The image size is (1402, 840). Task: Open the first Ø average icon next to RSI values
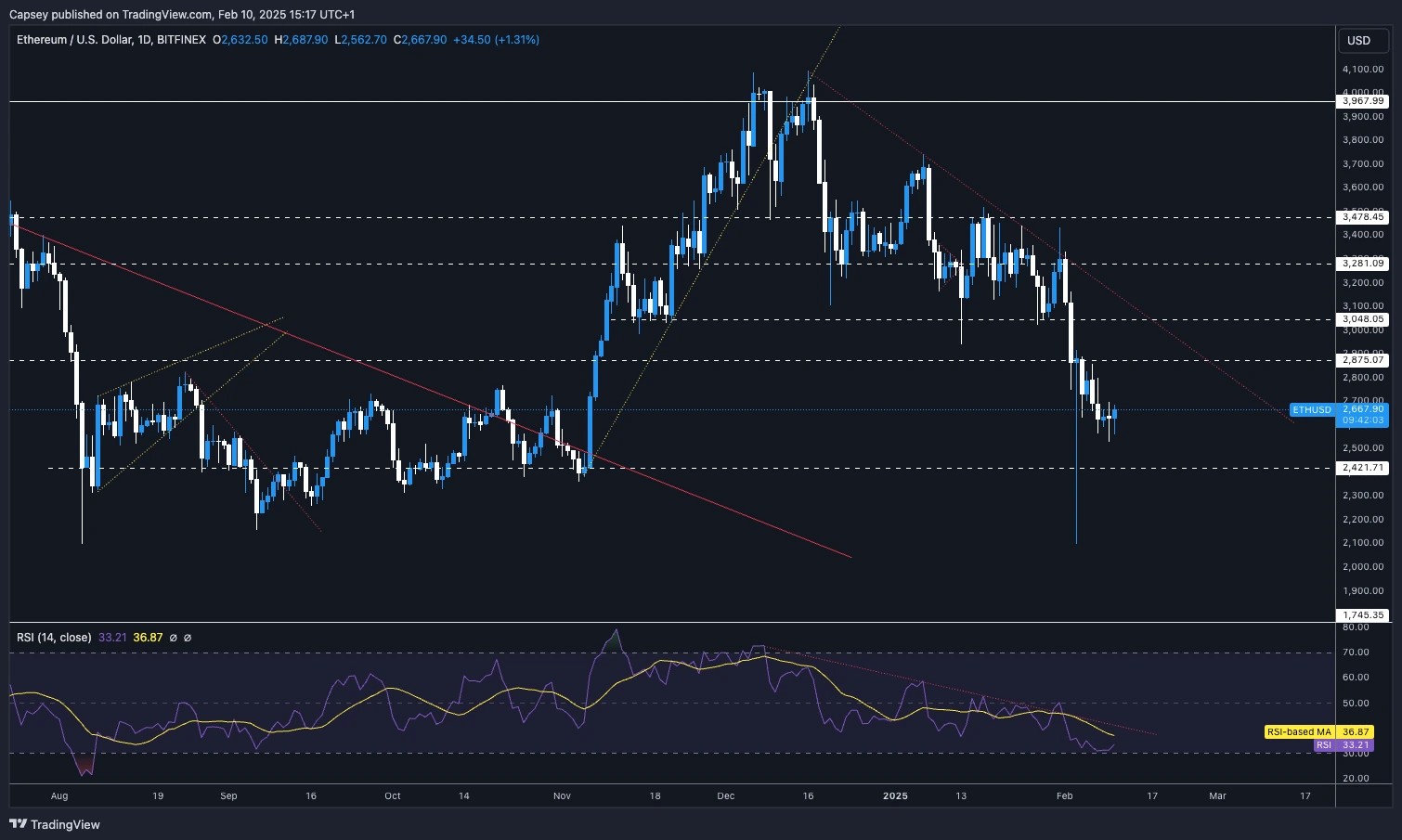[173, 638]
